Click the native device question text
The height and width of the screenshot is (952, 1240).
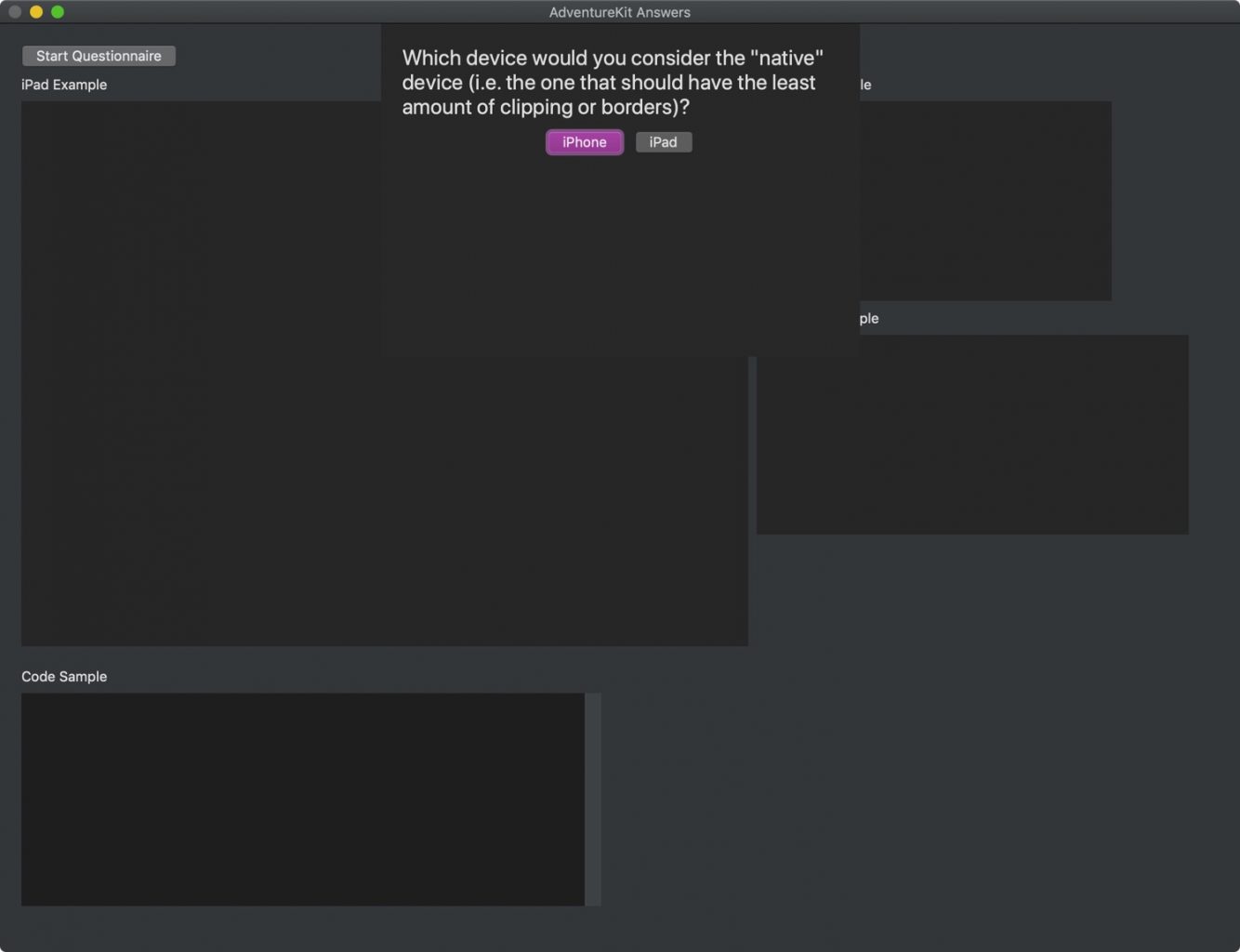(x=613, y=83)
